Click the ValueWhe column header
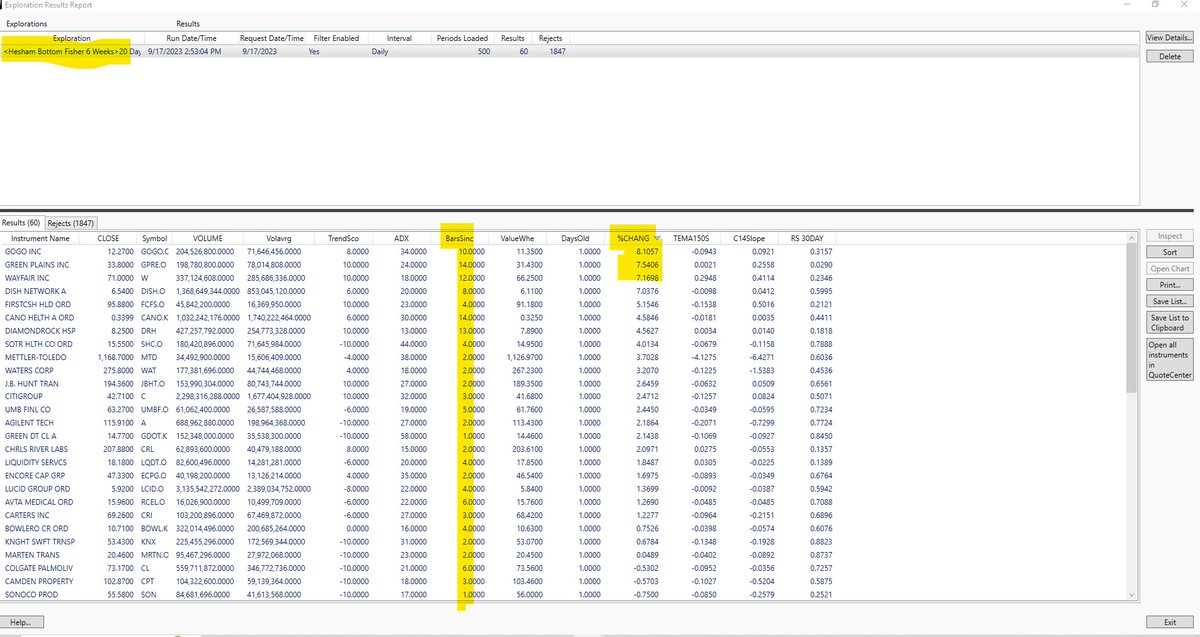Image resolution: width=1200 pixels, height=637 pixels. (x=517, y=238)
